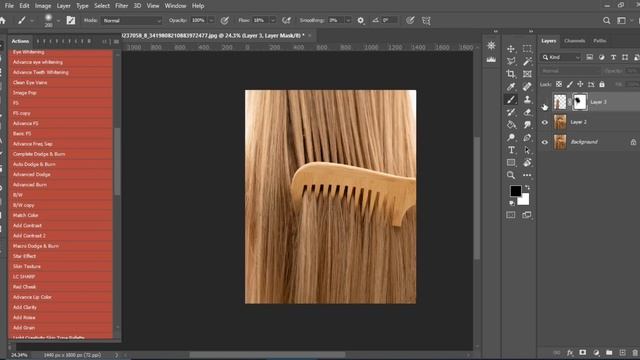
Task: Reset default foreground and background colors
Action: [x=512, y=203]
